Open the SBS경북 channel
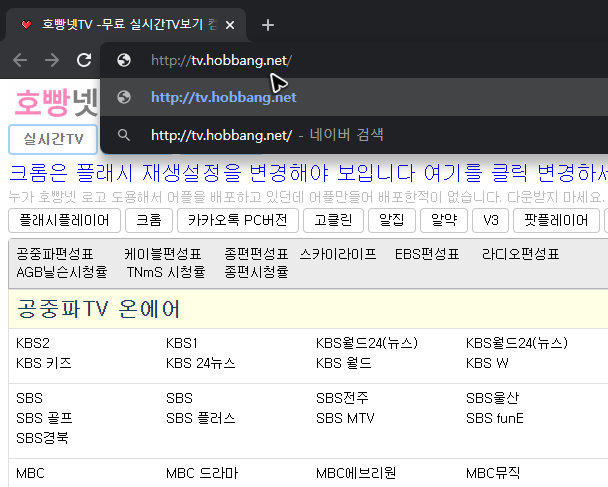The image size is (608, 487). pos(42,439)
